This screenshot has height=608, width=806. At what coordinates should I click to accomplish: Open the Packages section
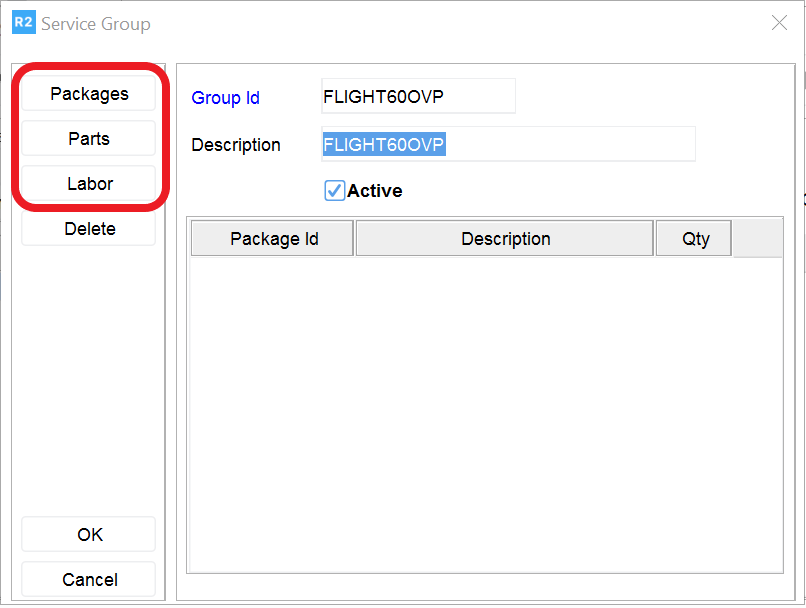pyautogui.click(x=89, y=94)
